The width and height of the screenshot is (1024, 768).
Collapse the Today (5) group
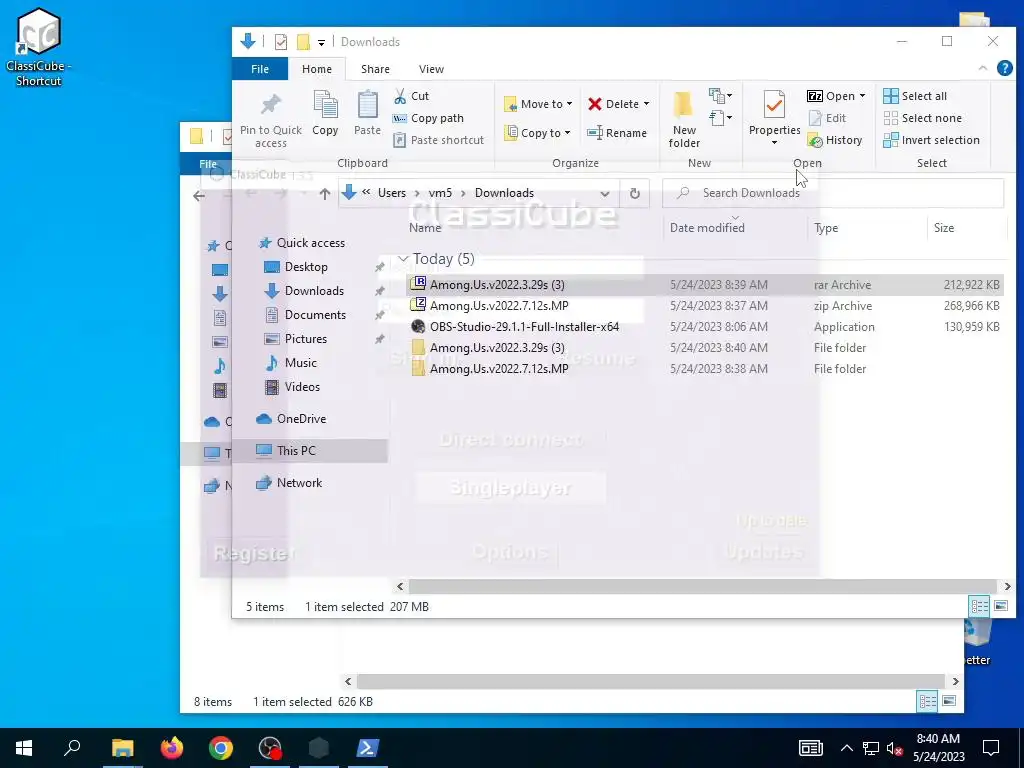402,259
